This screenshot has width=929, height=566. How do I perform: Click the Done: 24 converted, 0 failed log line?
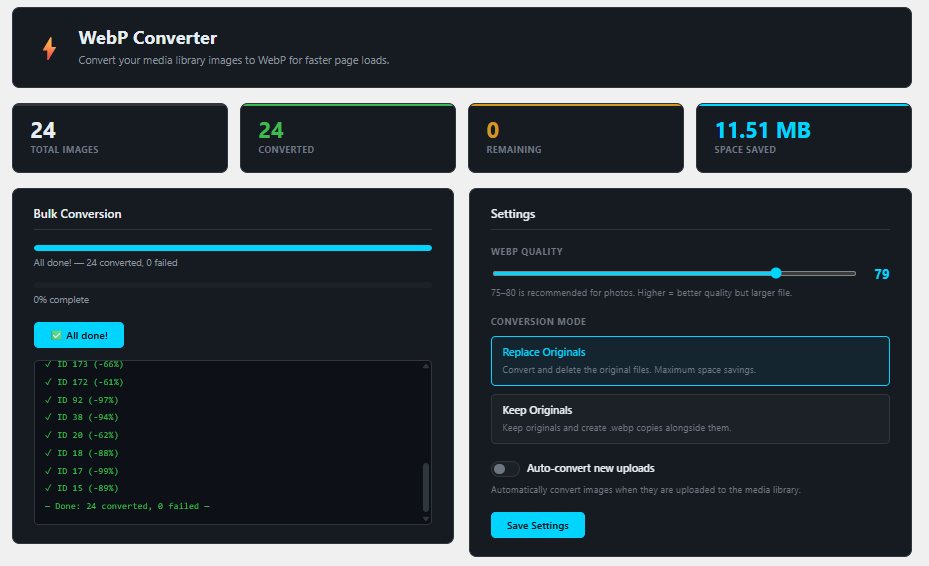click(127, 506)
